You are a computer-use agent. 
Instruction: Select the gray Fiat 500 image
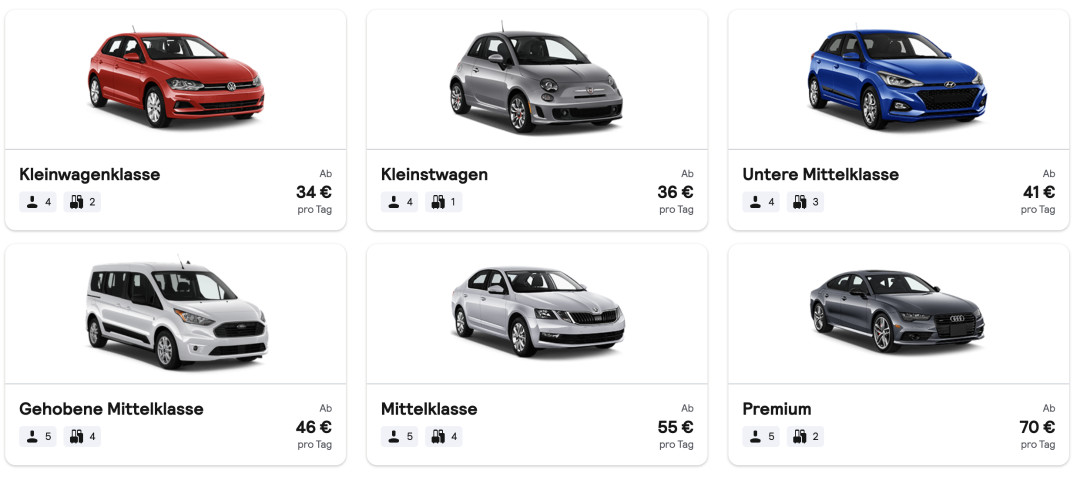click(x=536, y=78)
